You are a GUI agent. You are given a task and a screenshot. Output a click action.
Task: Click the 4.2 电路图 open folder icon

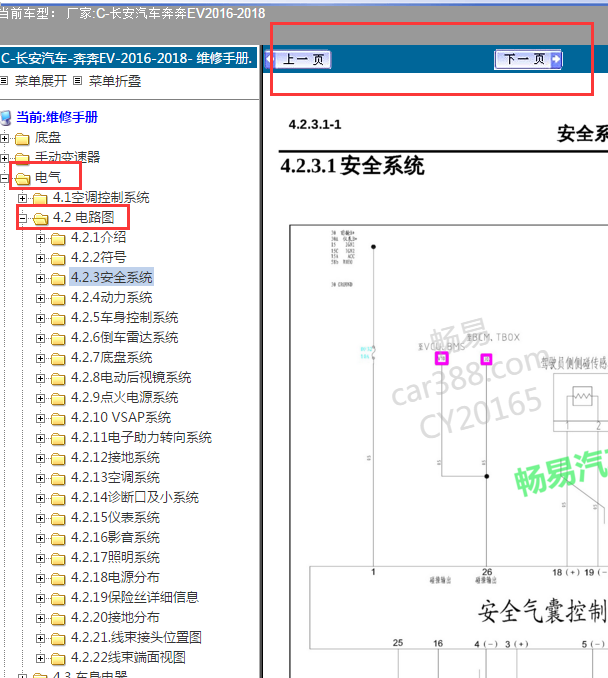(40, 219)
